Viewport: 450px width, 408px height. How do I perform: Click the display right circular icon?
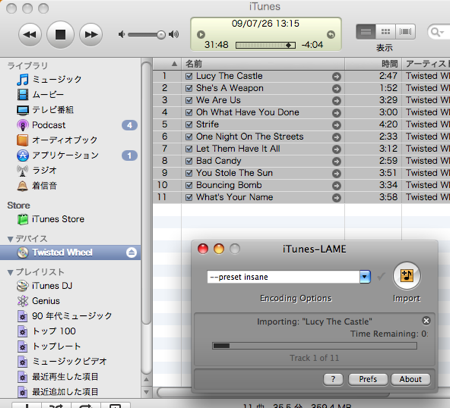pos(331,34)
